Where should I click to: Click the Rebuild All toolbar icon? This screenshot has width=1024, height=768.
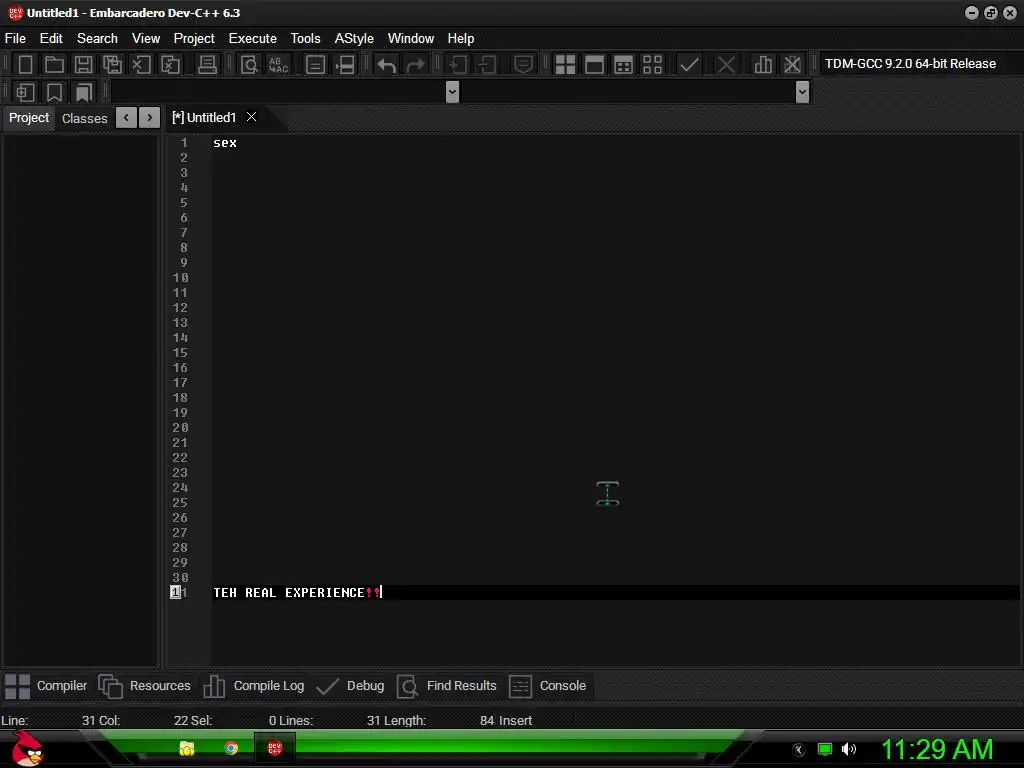coord(652,64)
